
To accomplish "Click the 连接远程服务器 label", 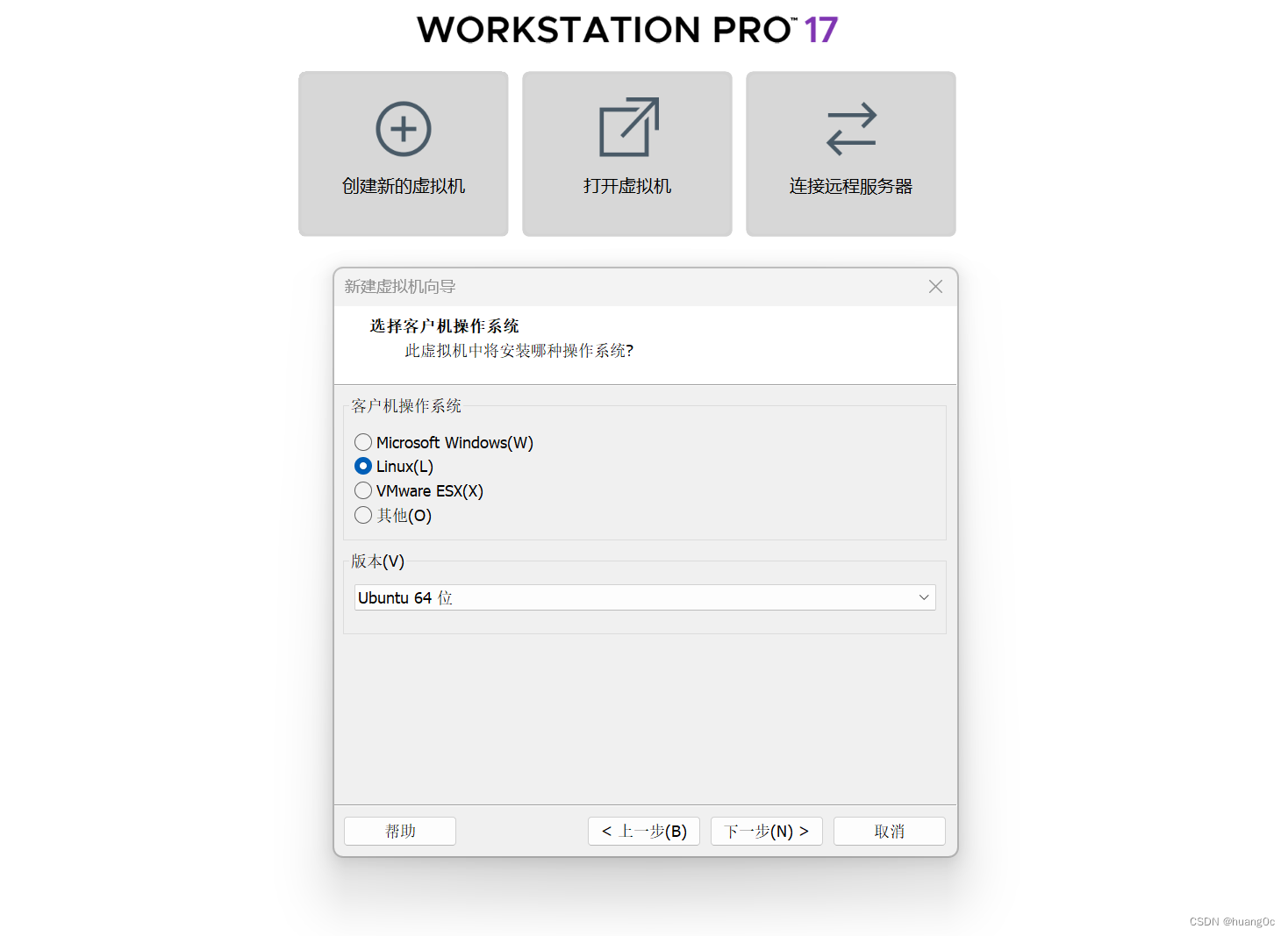I will pyautogui.click(x=851, y=186).
